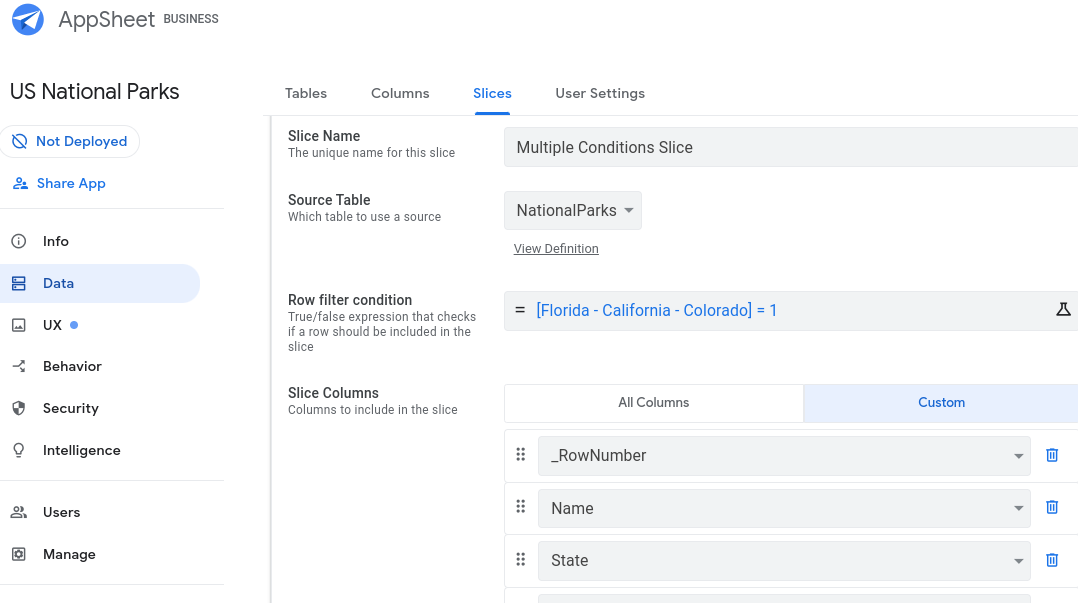Switch to the Tables tab
Screen dimensions: 1078x603
tap(306, 94)
